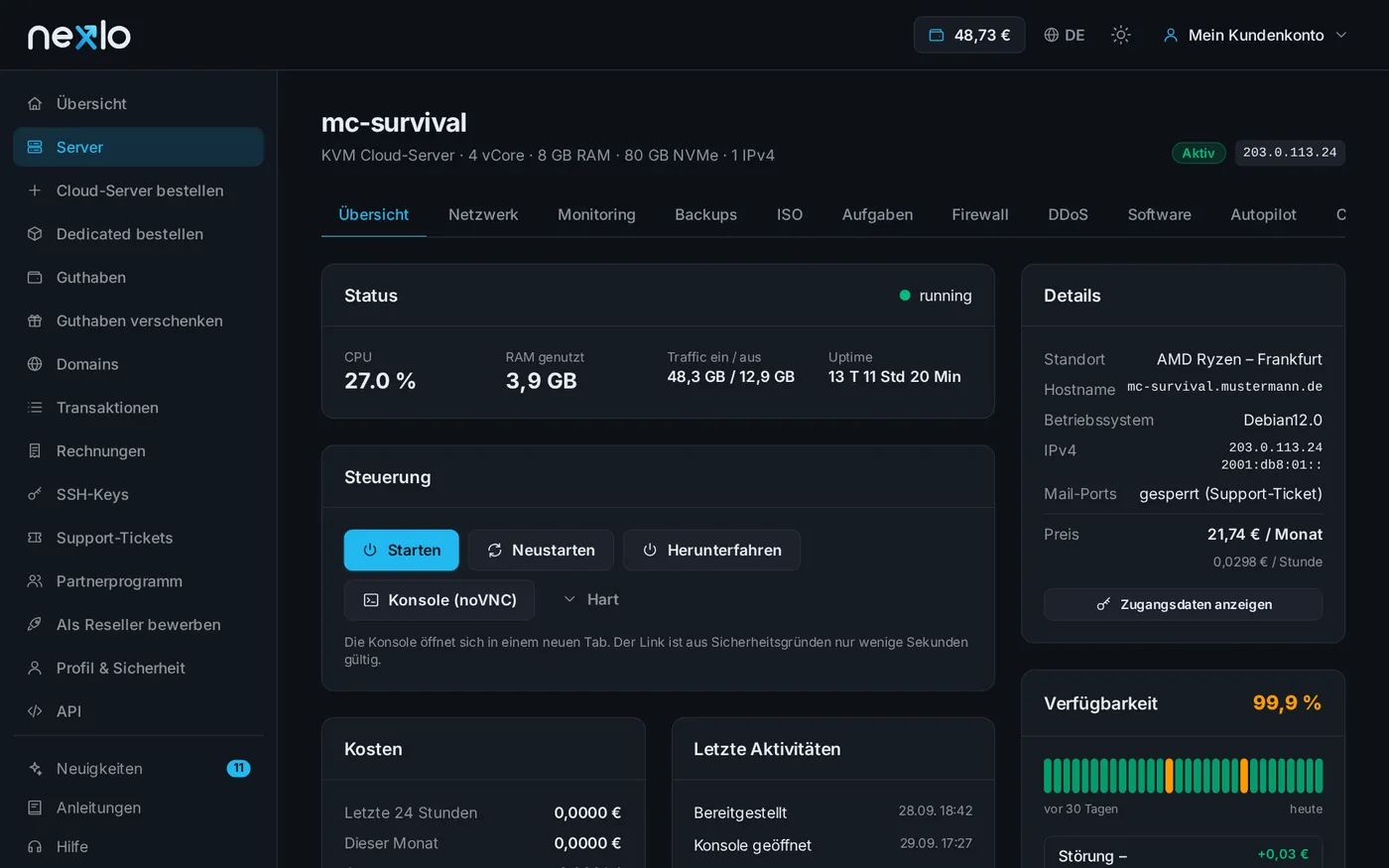Click the 203.0.113.24 IP badge in header
The image size is (1389, 868).
tap(1290, 153)
